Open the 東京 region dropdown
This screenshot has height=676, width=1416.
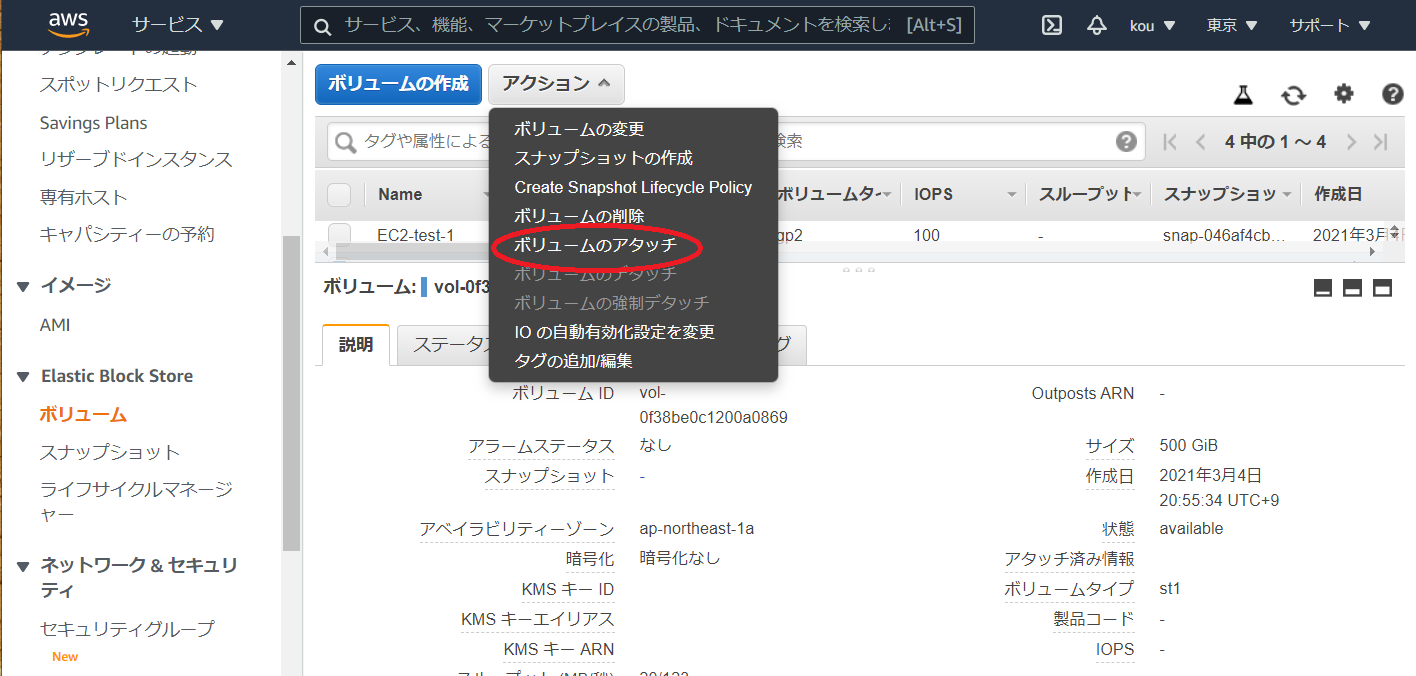[x=1231, y=25]
